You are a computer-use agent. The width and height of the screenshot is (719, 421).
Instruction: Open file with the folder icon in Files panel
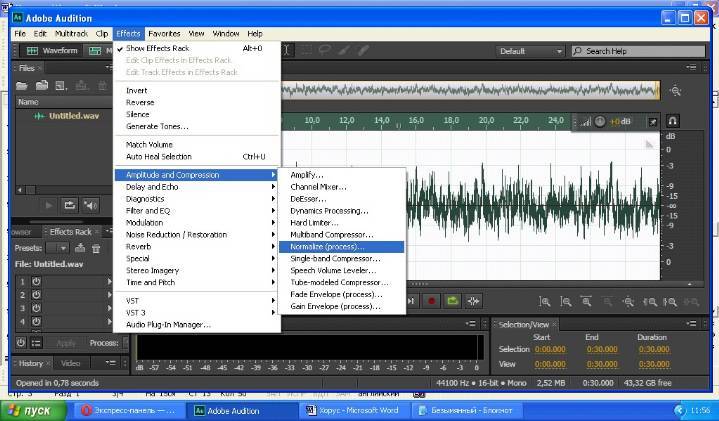click(x=21, y=86)
